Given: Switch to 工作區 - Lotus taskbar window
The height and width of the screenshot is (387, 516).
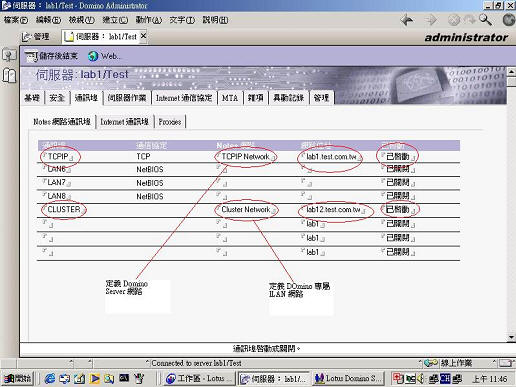Looking at the screenshot, I should (200, 378).
